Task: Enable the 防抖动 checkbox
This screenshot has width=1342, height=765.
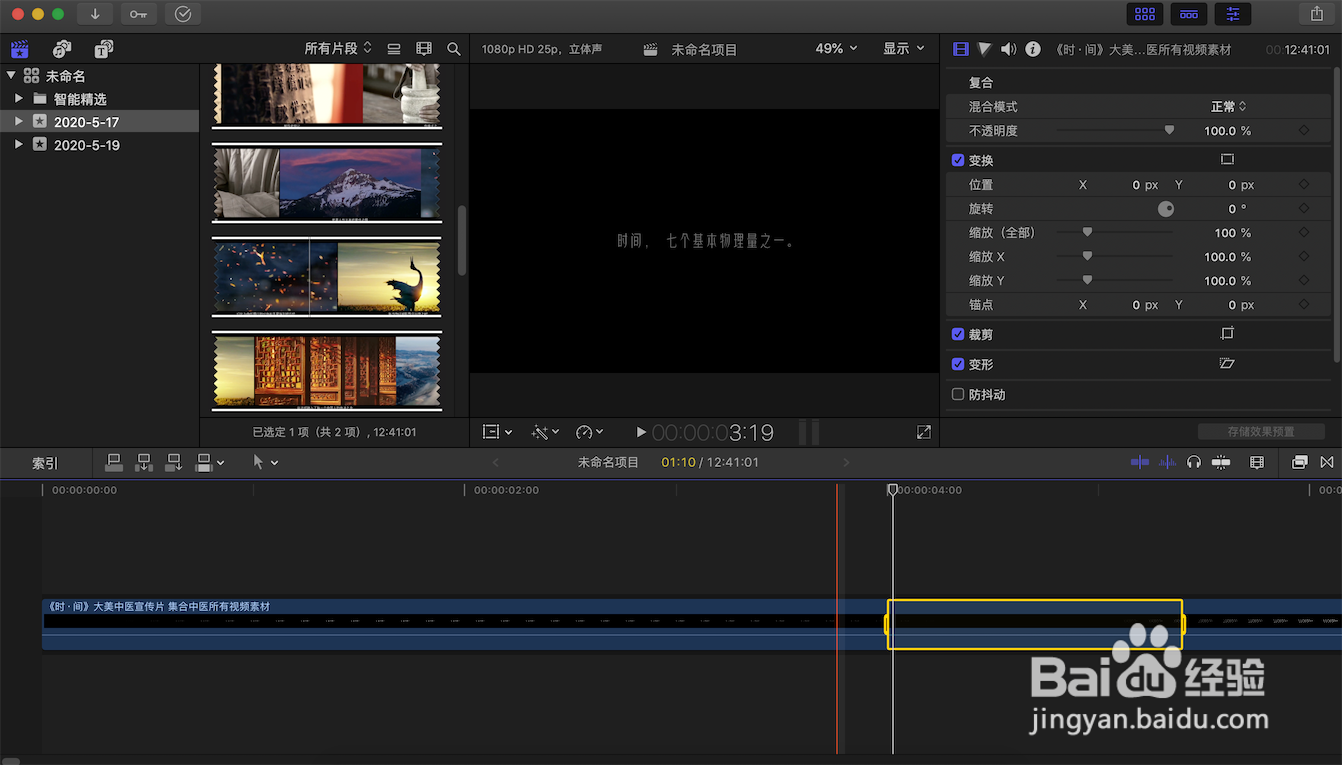Action: click(x=958, y=394)
